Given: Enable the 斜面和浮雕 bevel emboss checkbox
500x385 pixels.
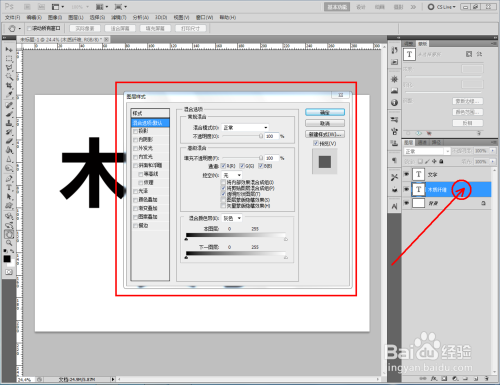Looking at the screenshot, I should (136, 166).
